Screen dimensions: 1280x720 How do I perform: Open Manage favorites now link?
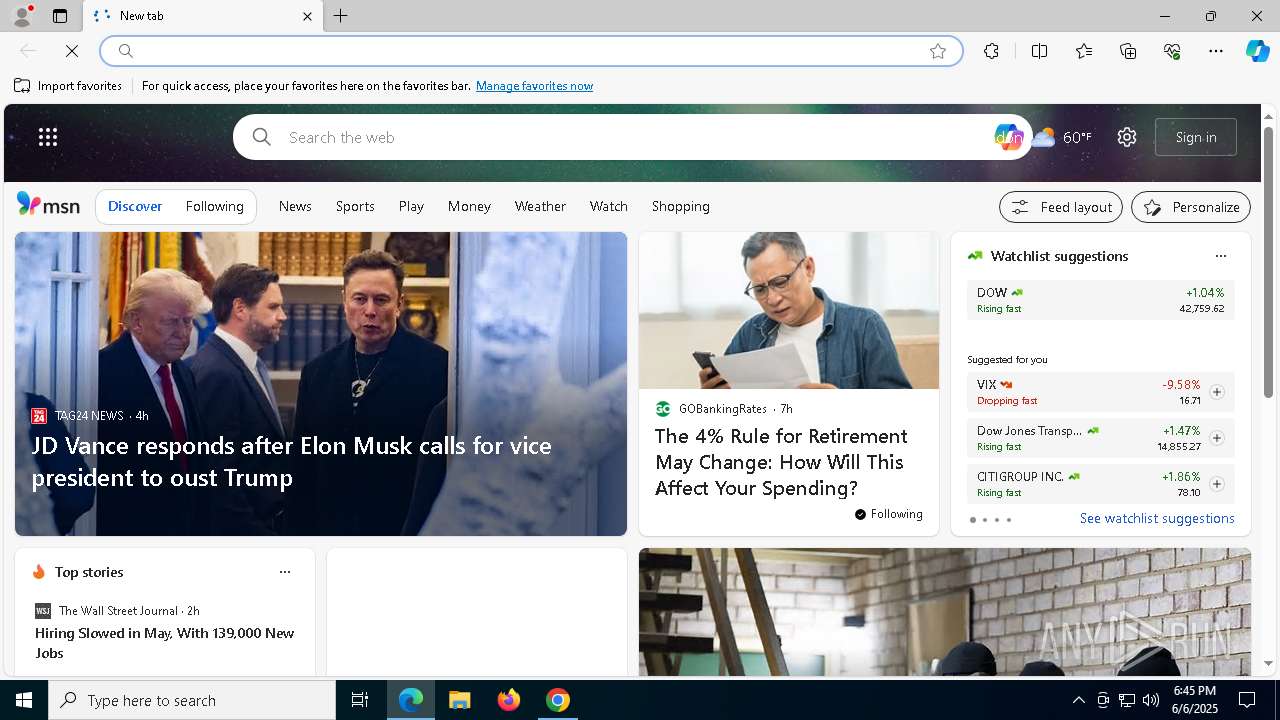[x=534, y=86]
